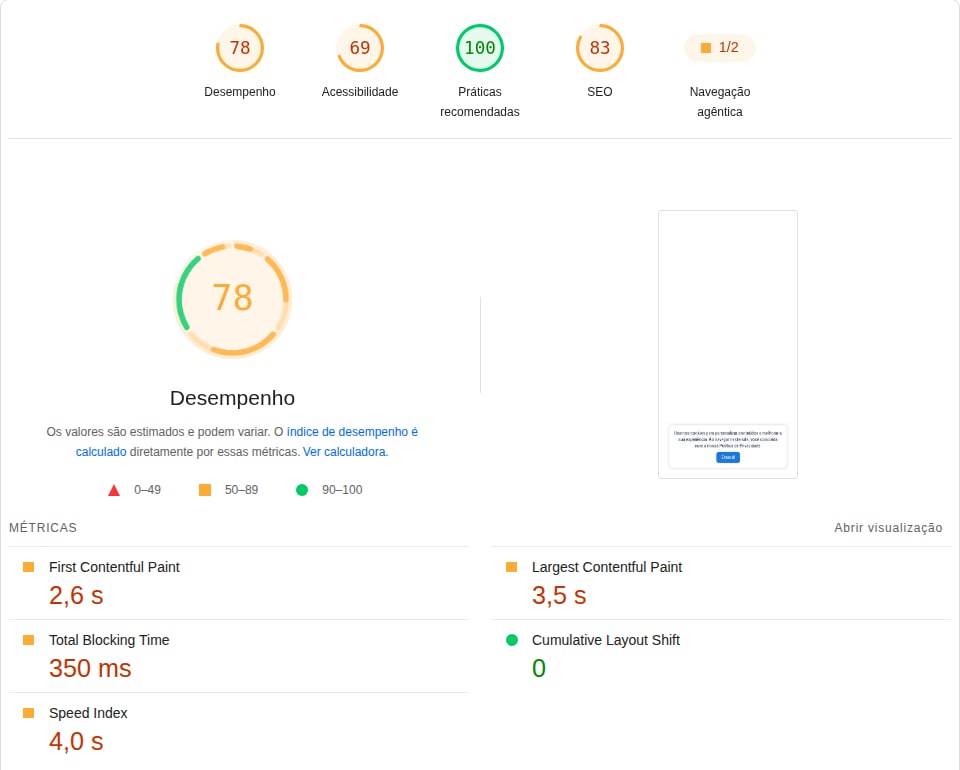Click the '90–100' legend range text
The width and height of the screenshot is (960, 770).
coord(342,490)
